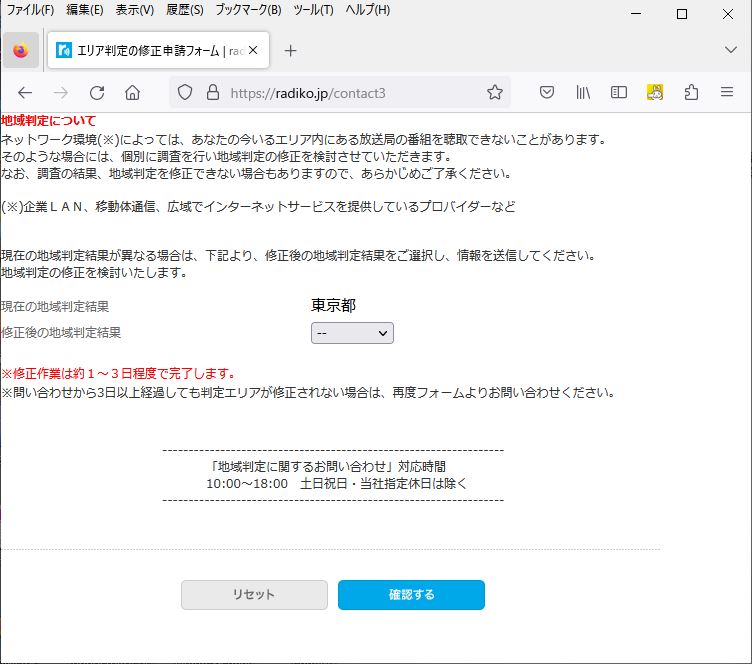Click the yellow extension icon in toolbar

click(x=655, y=93)
